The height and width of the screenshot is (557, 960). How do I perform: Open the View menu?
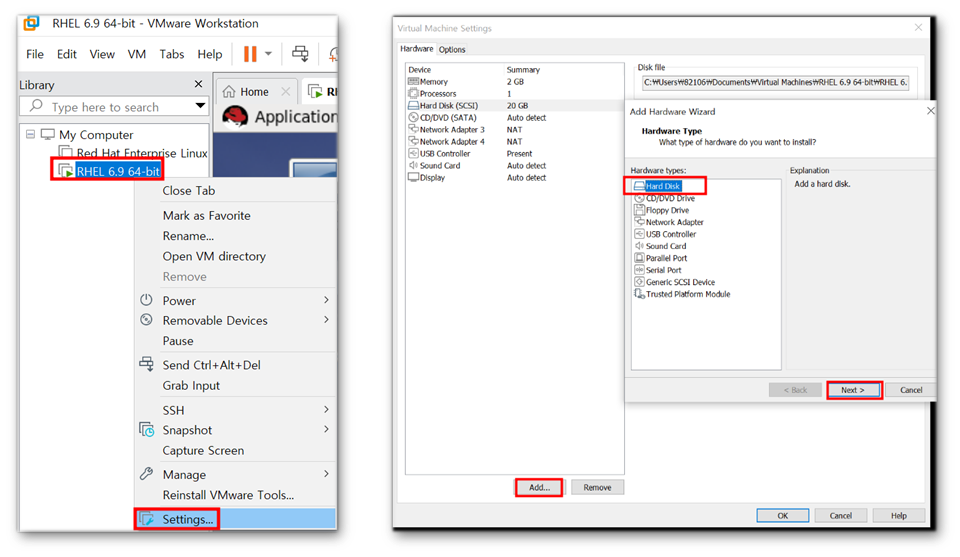click(102, 54)
